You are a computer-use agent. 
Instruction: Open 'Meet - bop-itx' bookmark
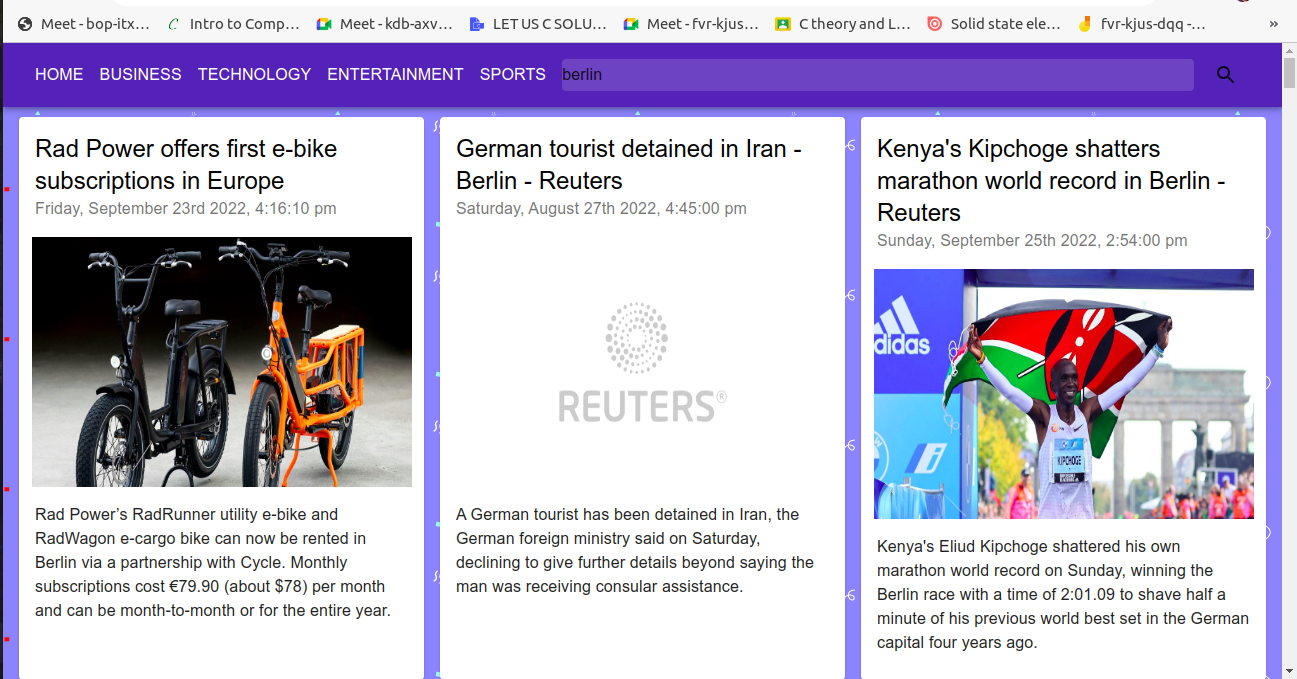(x=85, y=24)
